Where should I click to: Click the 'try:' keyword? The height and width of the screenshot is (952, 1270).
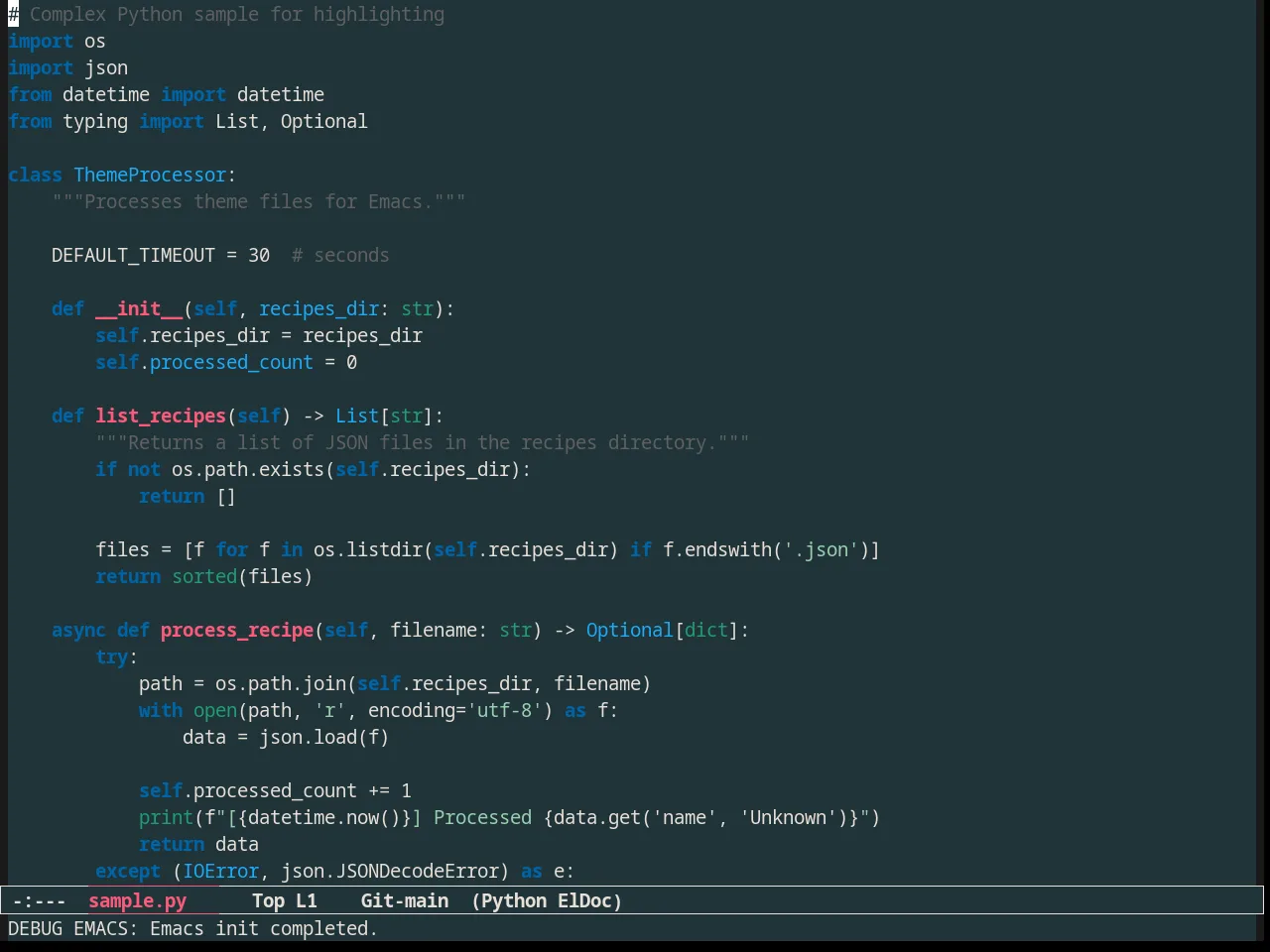(117, 656)
